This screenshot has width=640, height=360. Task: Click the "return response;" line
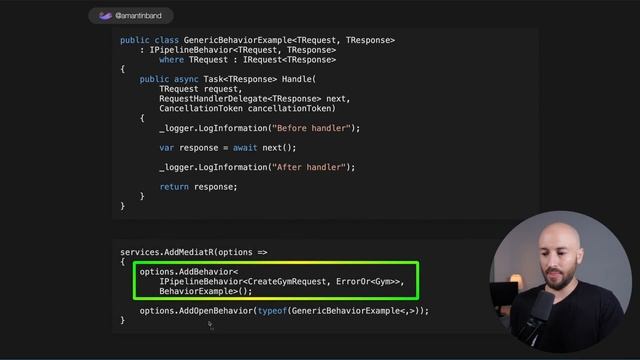[198, 187]
